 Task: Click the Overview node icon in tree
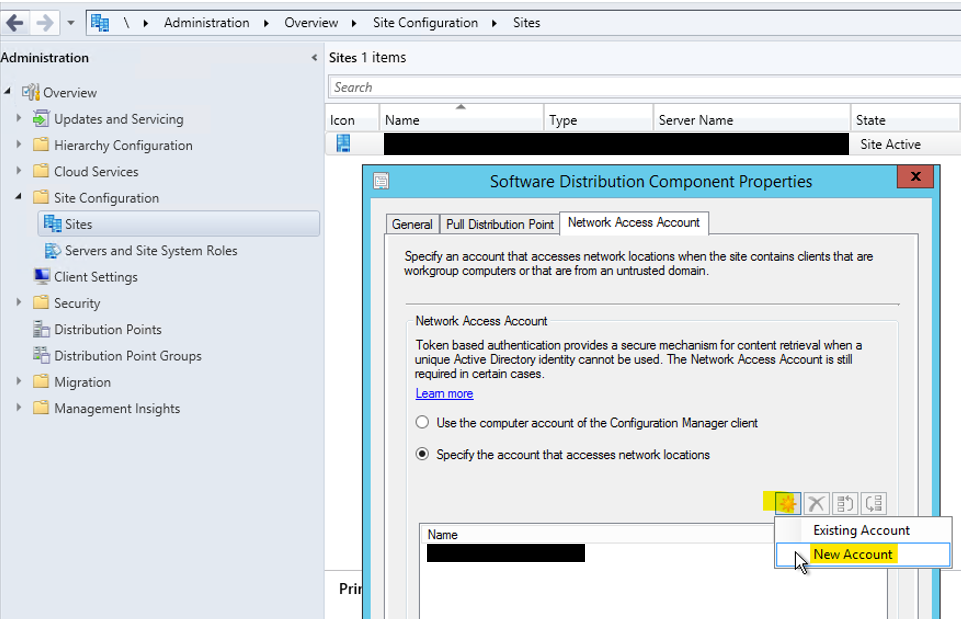[31, 93]
